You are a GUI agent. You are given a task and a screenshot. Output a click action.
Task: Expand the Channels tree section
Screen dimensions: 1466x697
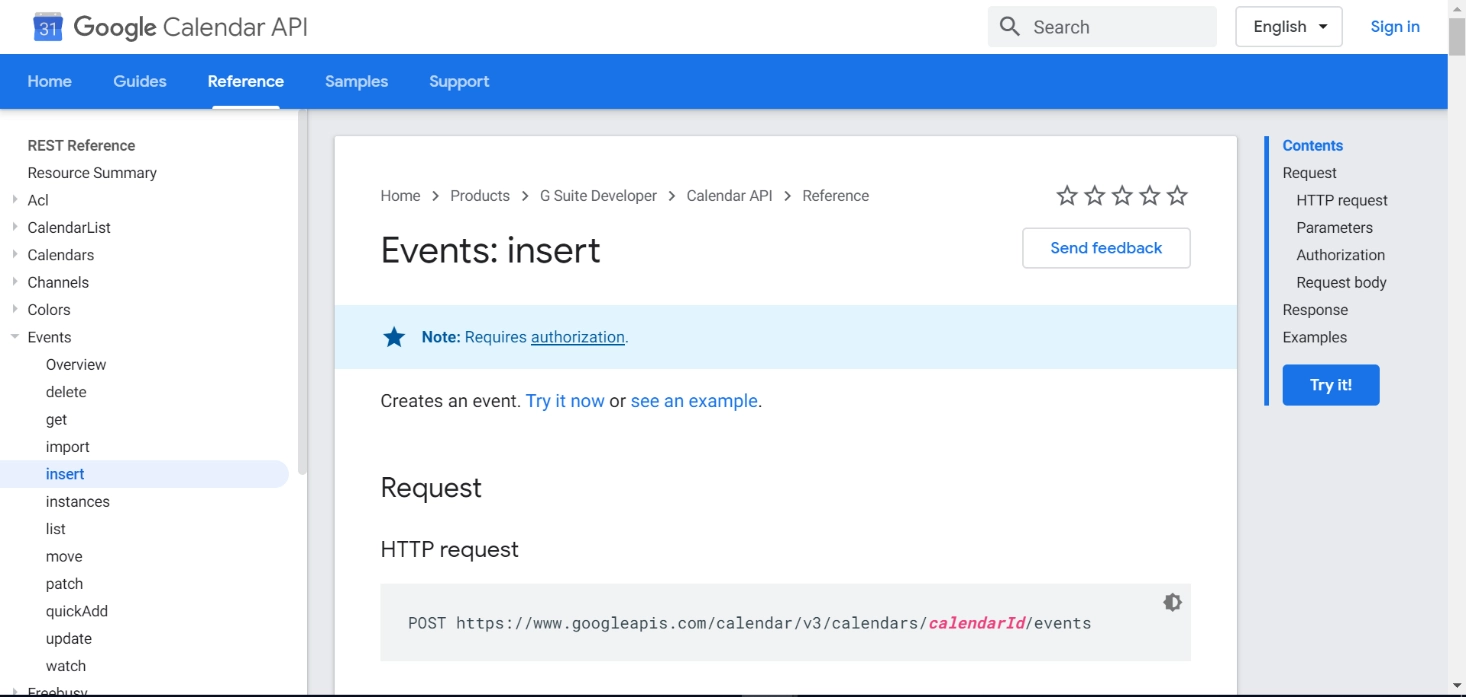coord(15,282)
